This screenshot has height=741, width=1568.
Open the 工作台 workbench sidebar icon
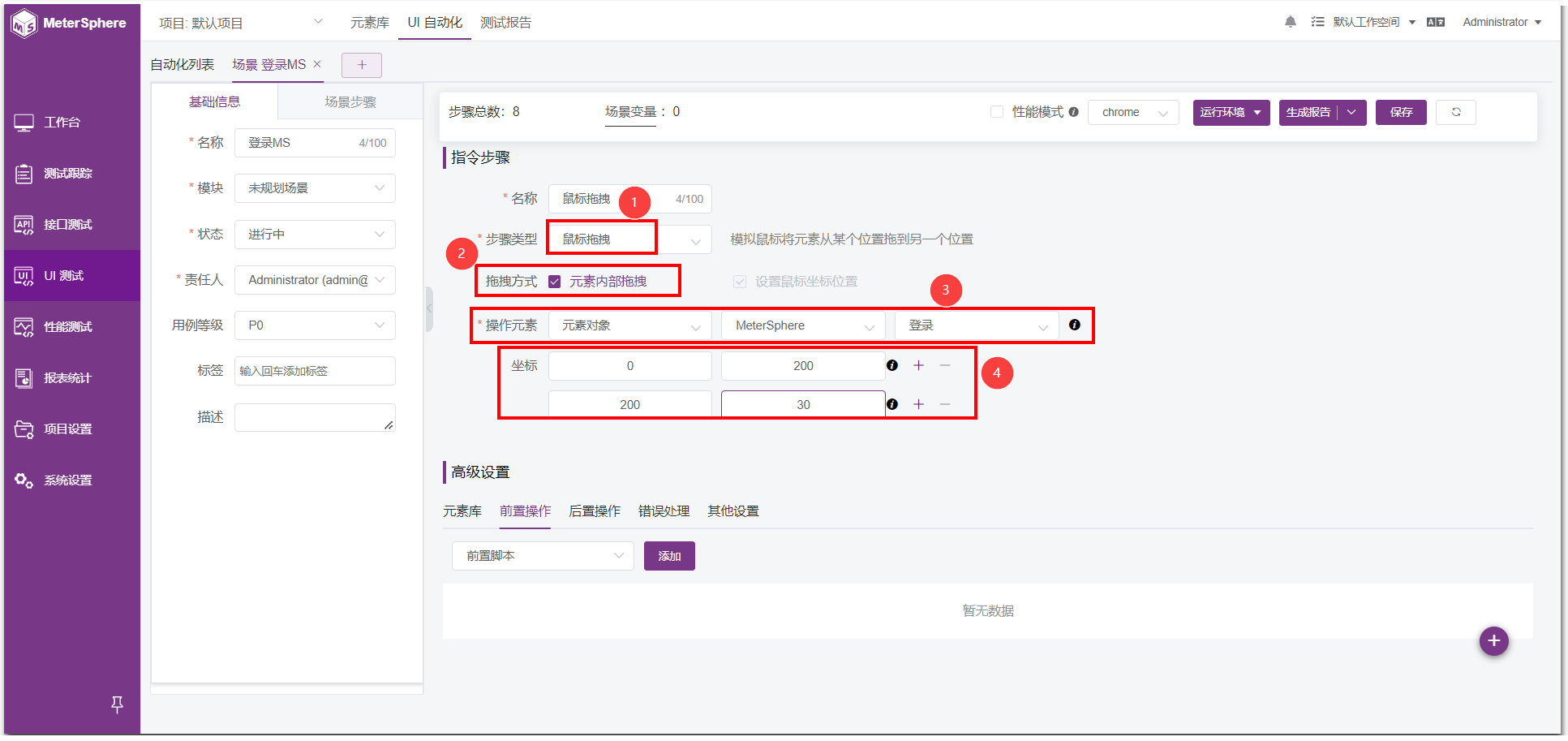click(24, 123)
